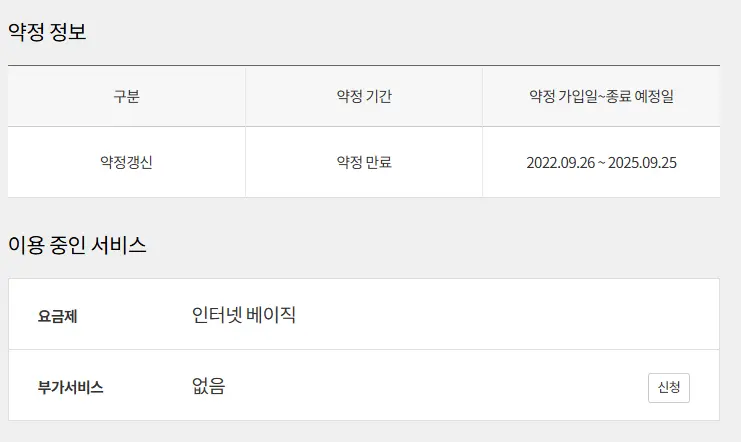741x442 pixels.
Task: Click the start date 2022.09.26
Action: [x=560, y=162]
